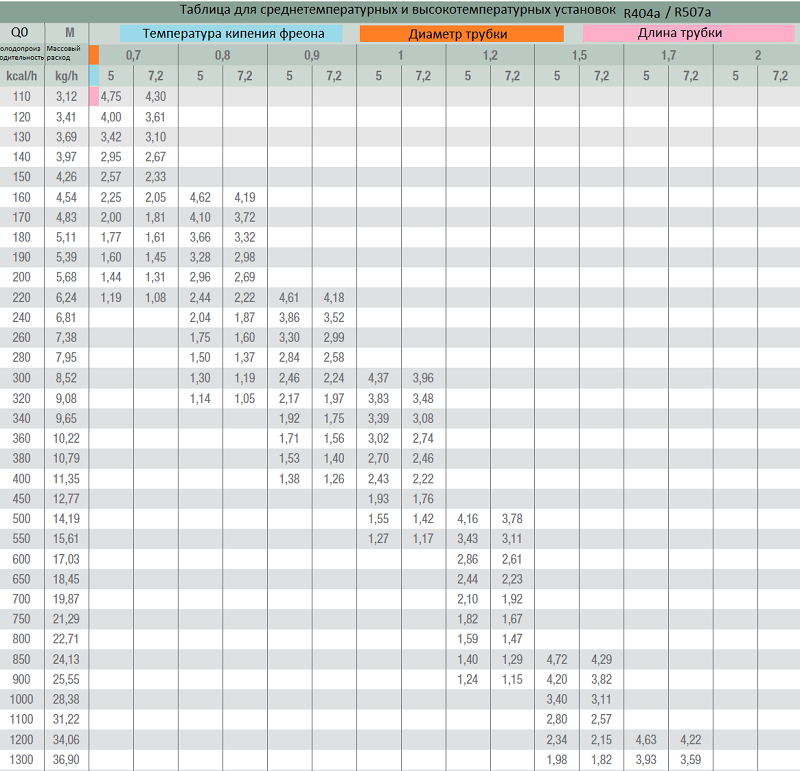Click cell 3,82 in the 900 row
This screenshot has width=800, height=771.
click(602, 679)
